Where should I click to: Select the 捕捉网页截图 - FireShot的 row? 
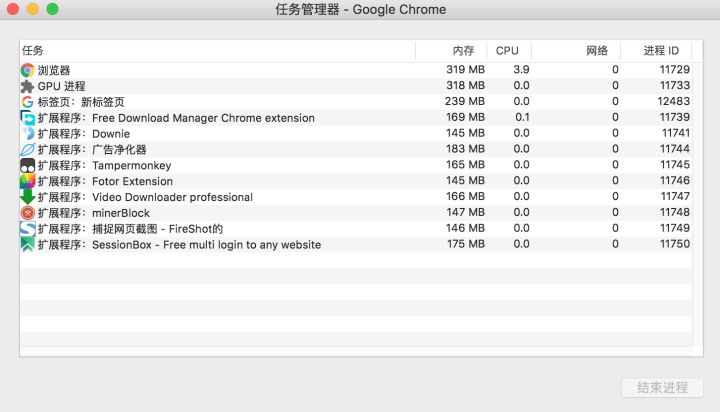pos(356,229)
